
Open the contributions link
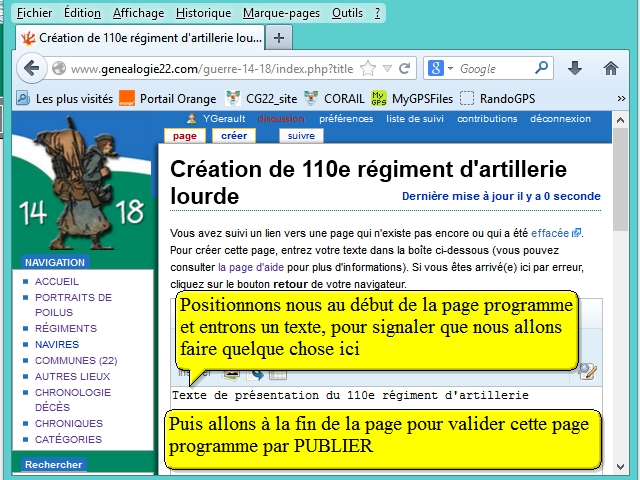pyautogui.click(x=487, y=119)
